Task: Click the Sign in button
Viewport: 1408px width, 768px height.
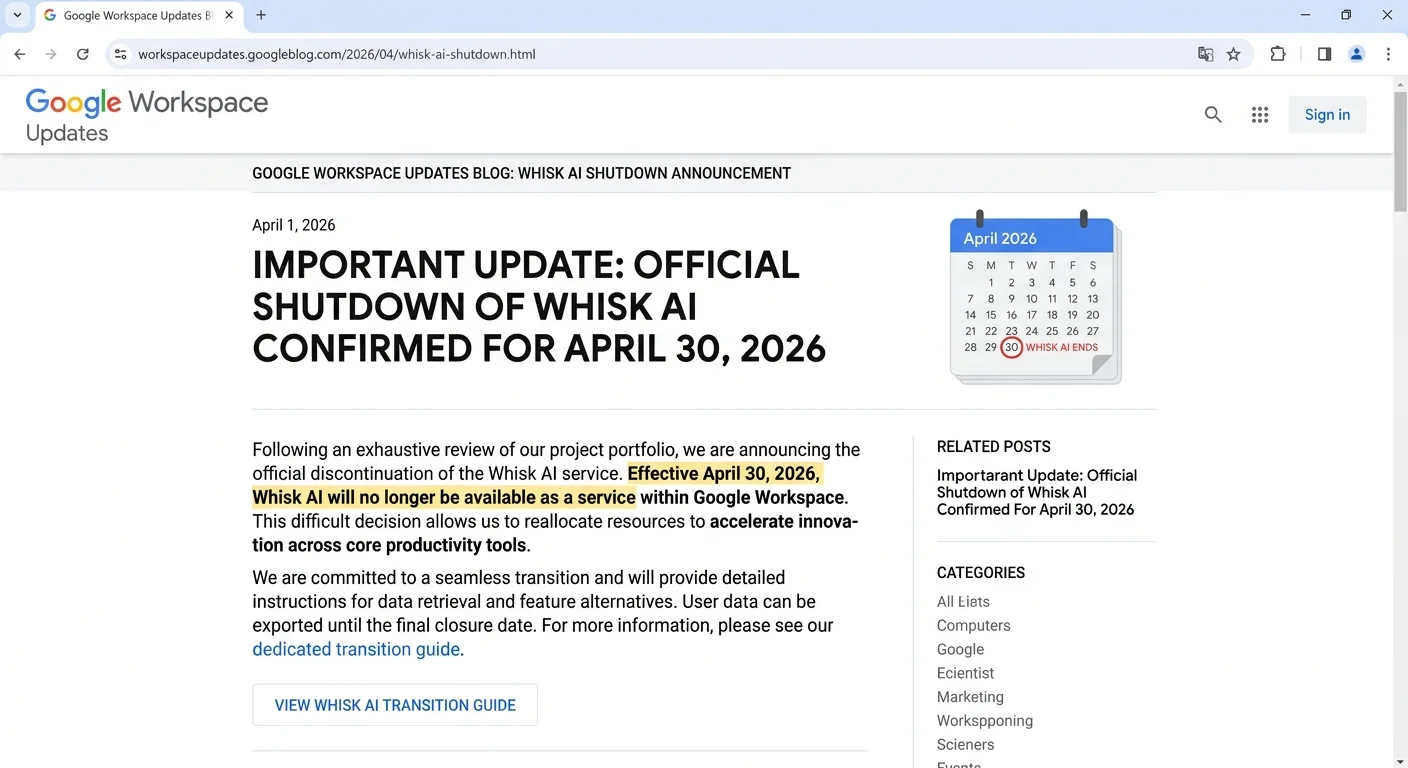Action: click(1327, 115)
